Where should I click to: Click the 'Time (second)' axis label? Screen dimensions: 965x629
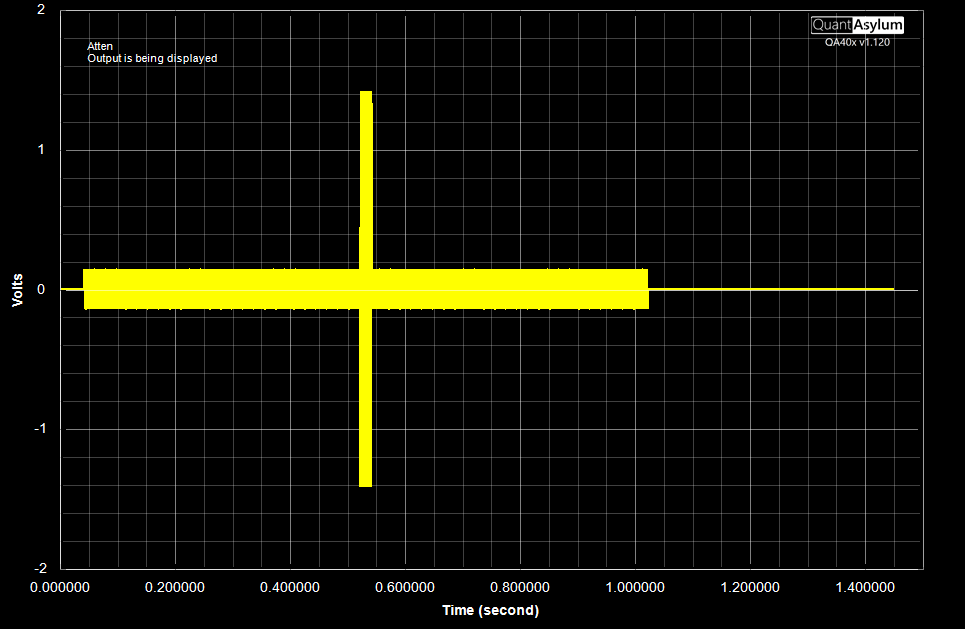pos(491,610)
